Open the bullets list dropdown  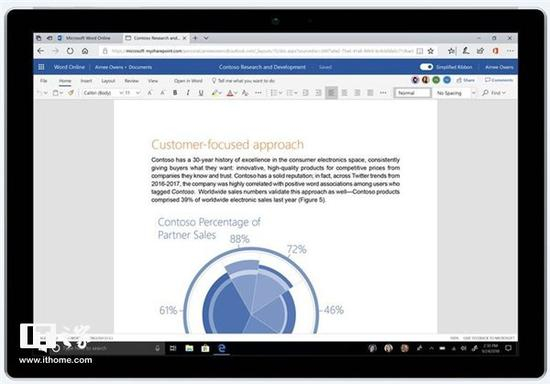pyautogui.click(x=280, y=93)
